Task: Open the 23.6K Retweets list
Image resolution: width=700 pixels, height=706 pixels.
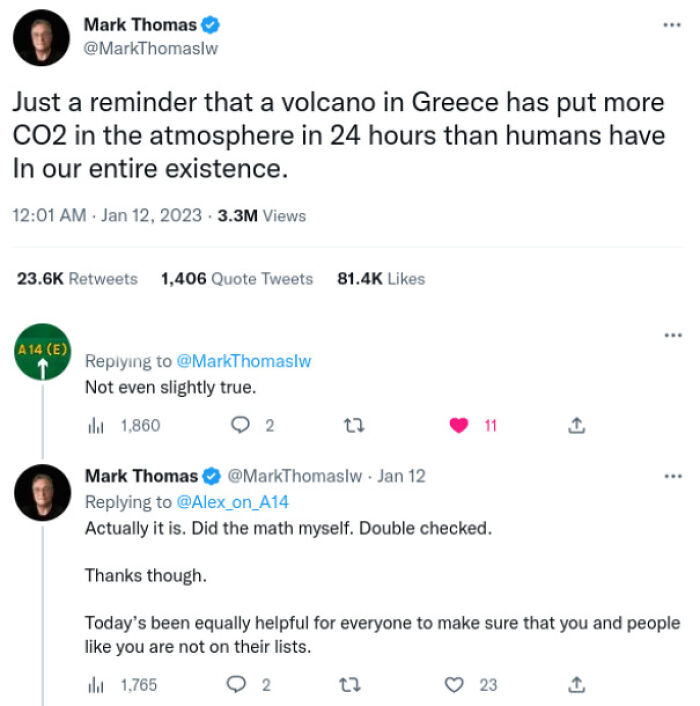Action: (x=77, y=279)
